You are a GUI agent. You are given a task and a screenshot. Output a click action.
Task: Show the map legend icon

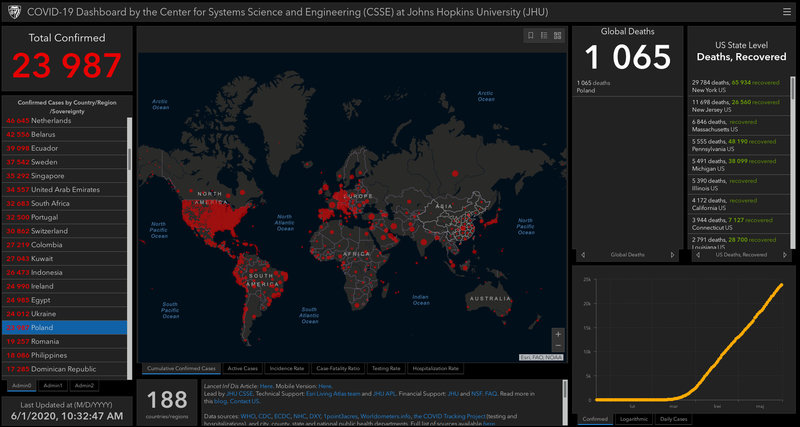point(544,35)
